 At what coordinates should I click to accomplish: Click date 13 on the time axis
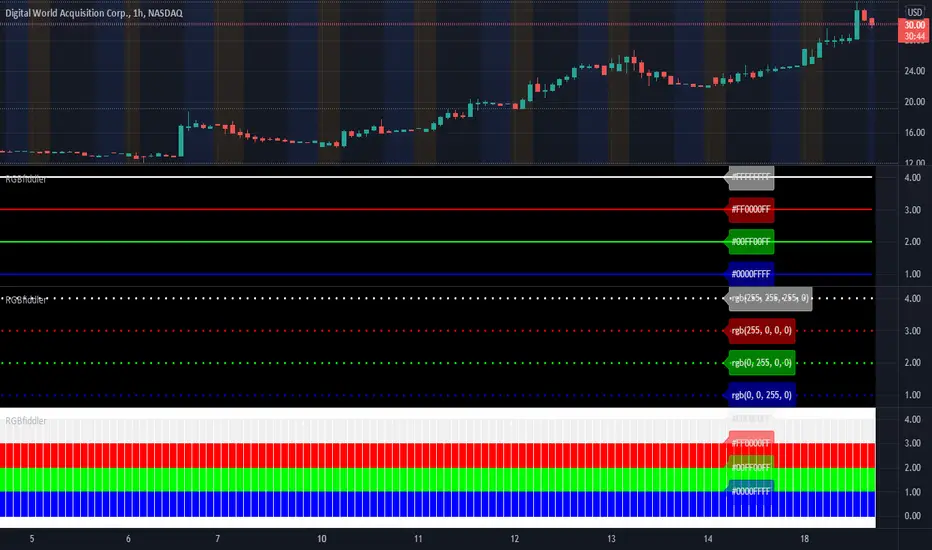pyautogui.click(x=611, y=539)
